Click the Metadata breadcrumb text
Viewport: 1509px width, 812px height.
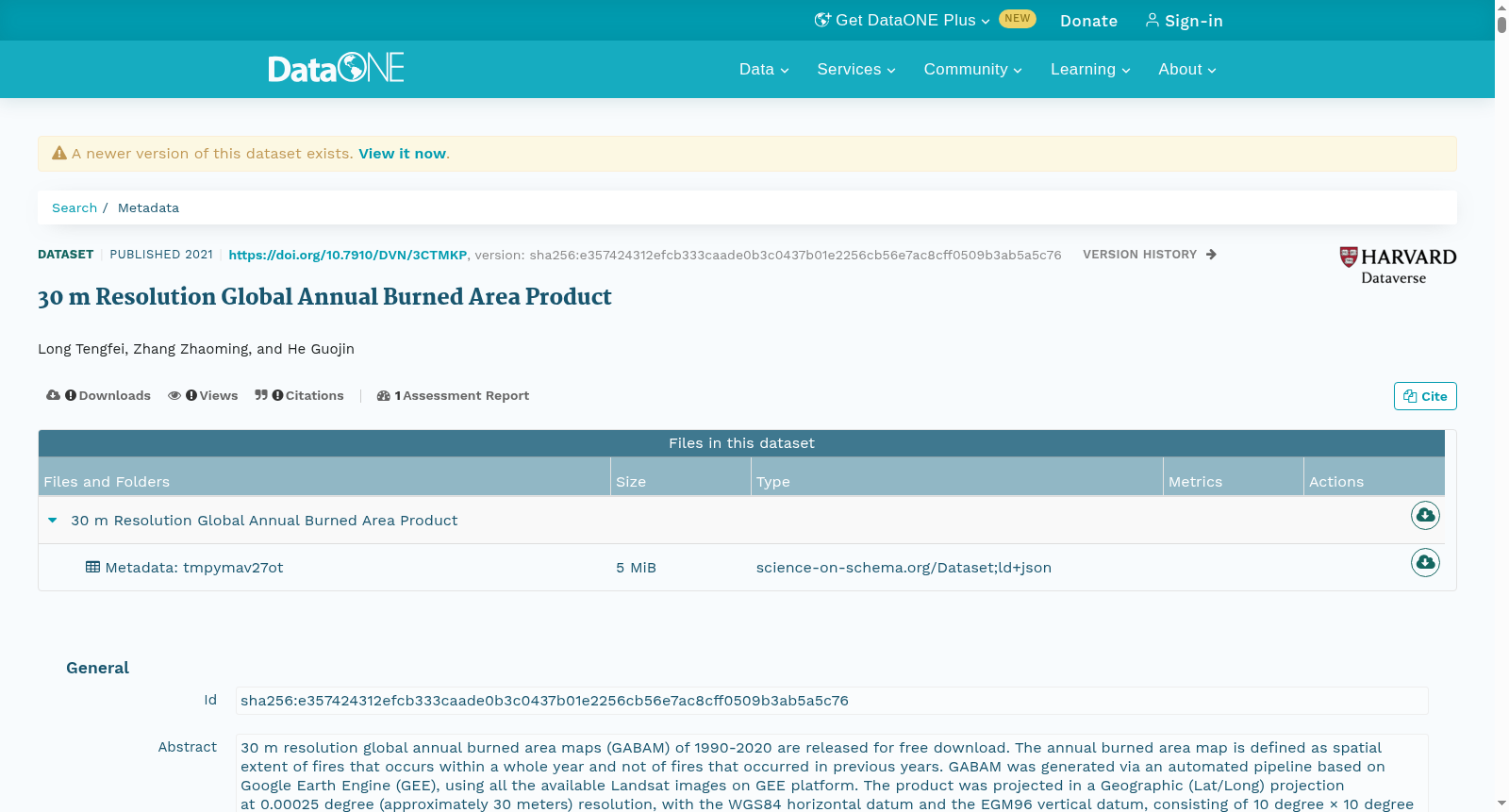pyautogui.click(x=148, y=207)
